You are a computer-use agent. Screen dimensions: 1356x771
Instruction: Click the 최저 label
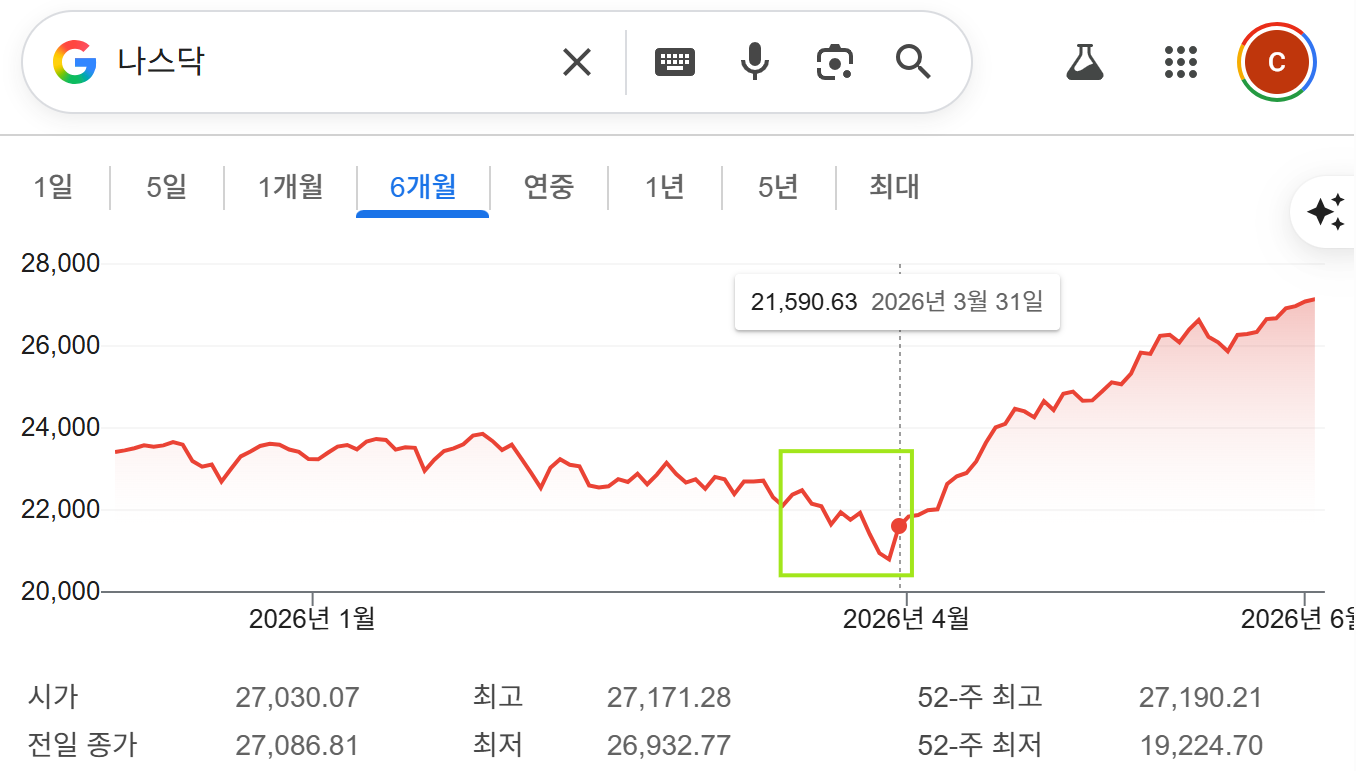[x=498, y=745]
